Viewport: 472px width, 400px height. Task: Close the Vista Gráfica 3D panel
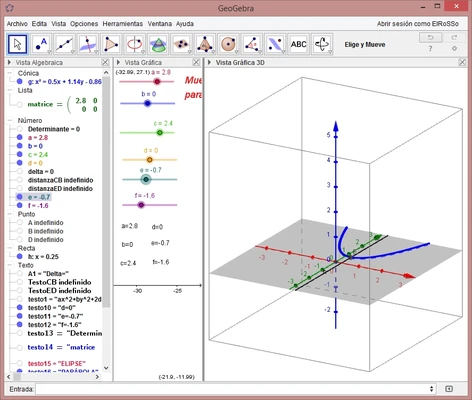point(462,62)
